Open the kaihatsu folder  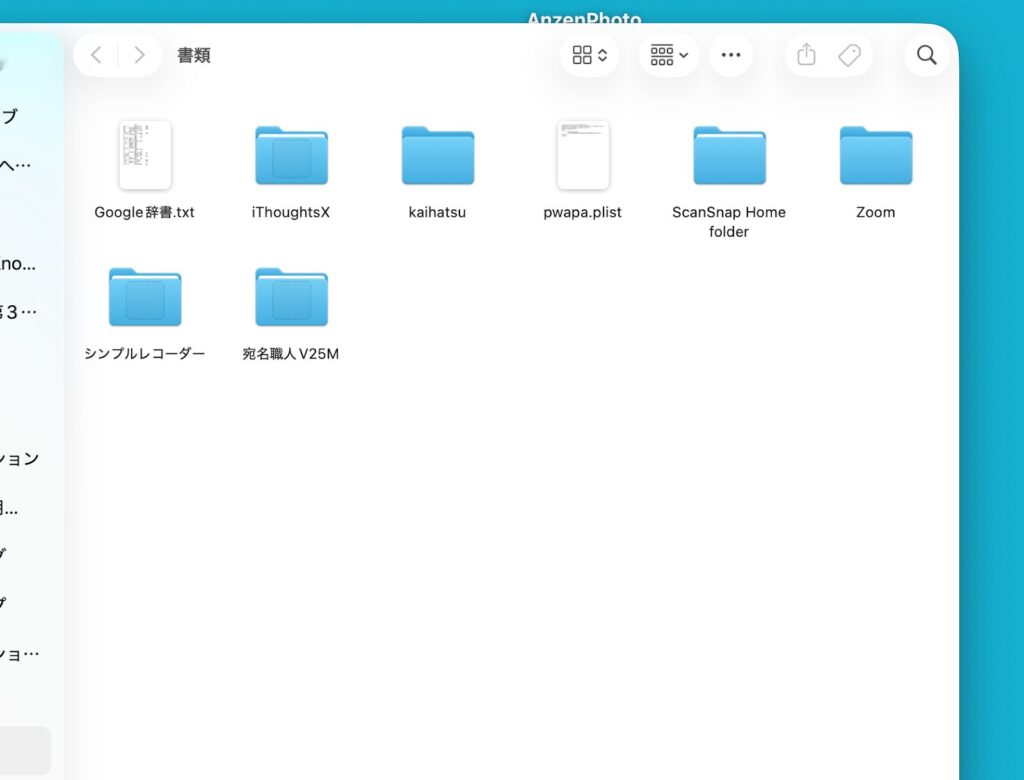436,155
